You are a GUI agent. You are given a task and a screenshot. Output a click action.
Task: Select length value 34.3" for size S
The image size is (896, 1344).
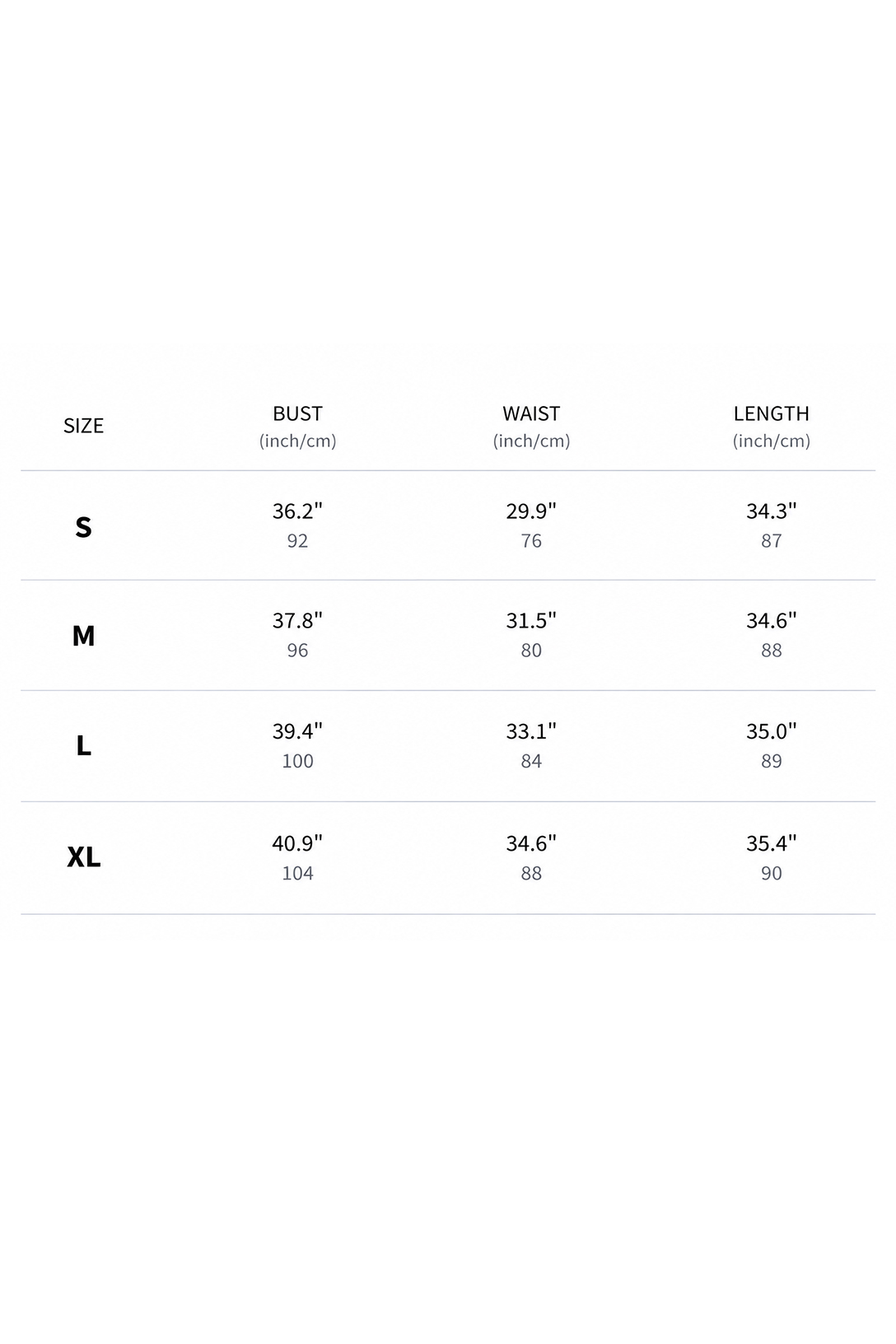click(x=772, y=511)
